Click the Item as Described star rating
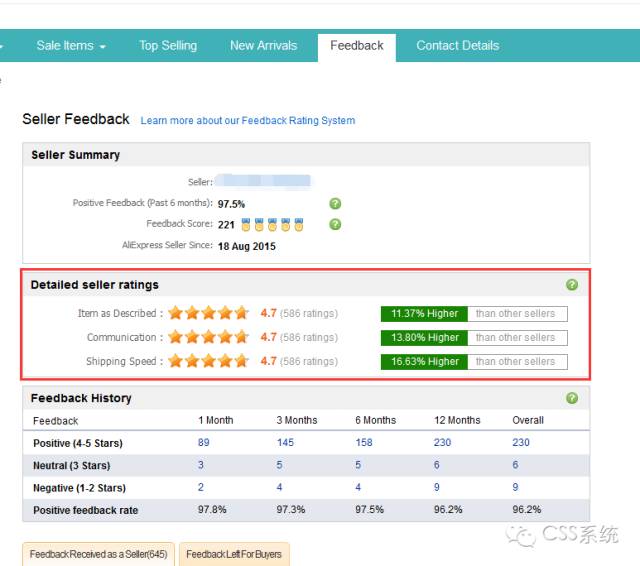Image resolution: width=640 pixels, height=566 pixels. [x=209, y=314]
